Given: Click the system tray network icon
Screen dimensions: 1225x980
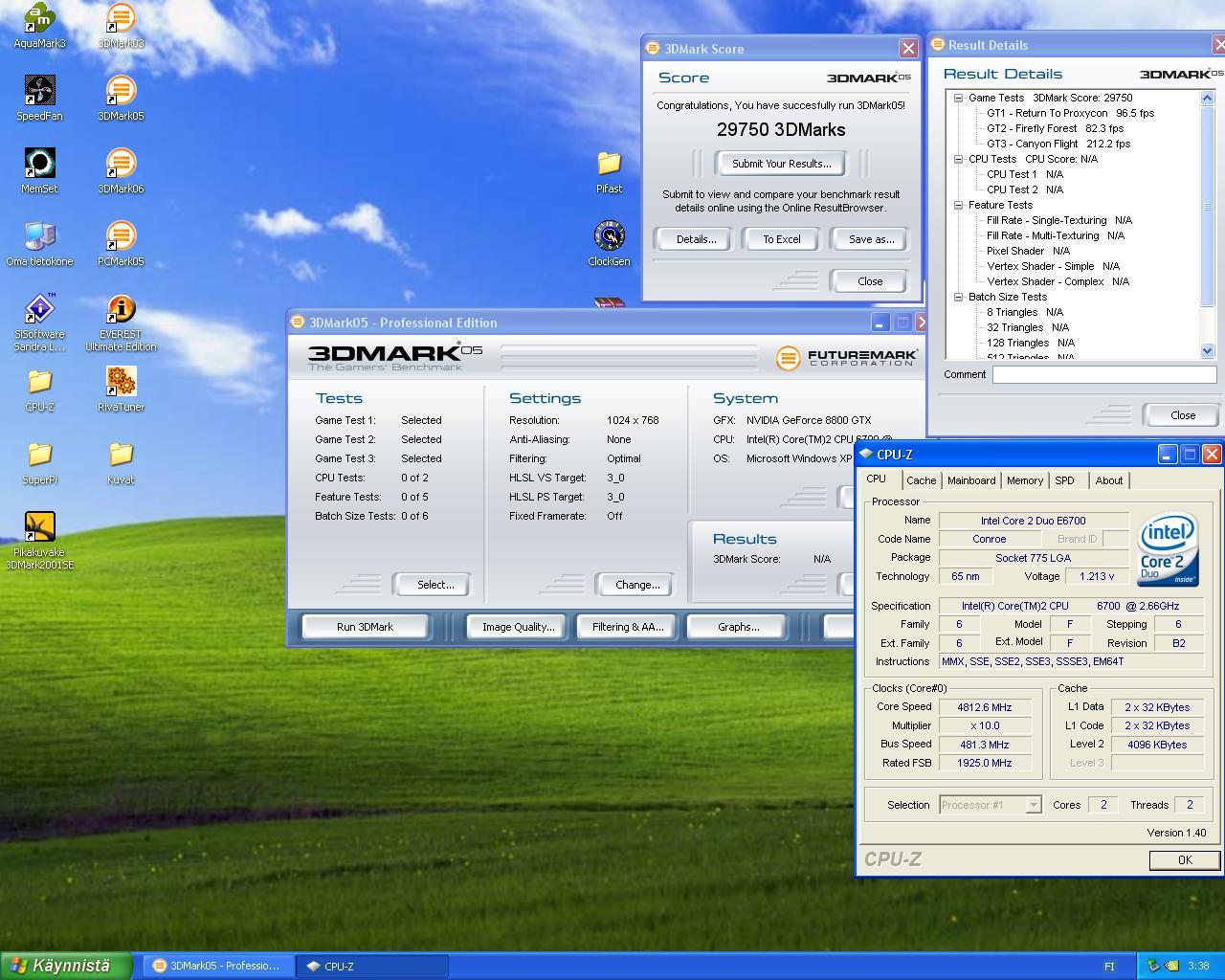Looking at the screenshot, I should pos(1154,966).
